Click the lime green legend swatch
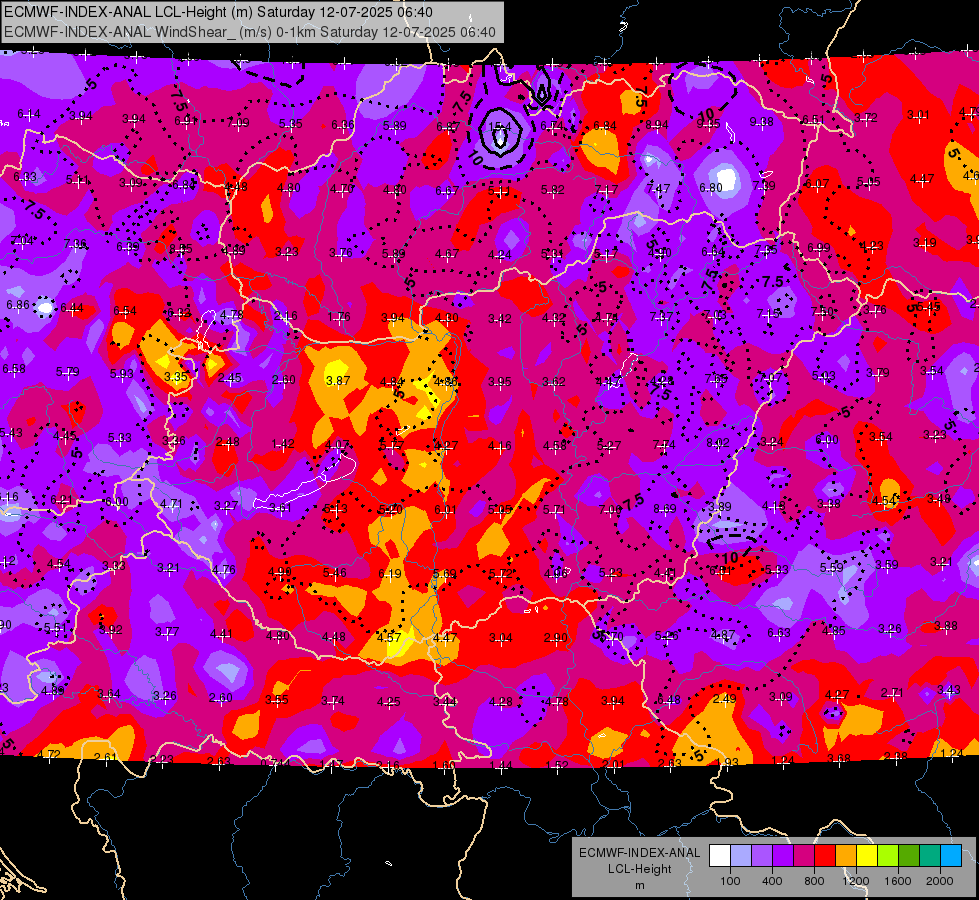Image resolution: width=979 pixels, height=900 pixels. point(888,856)
